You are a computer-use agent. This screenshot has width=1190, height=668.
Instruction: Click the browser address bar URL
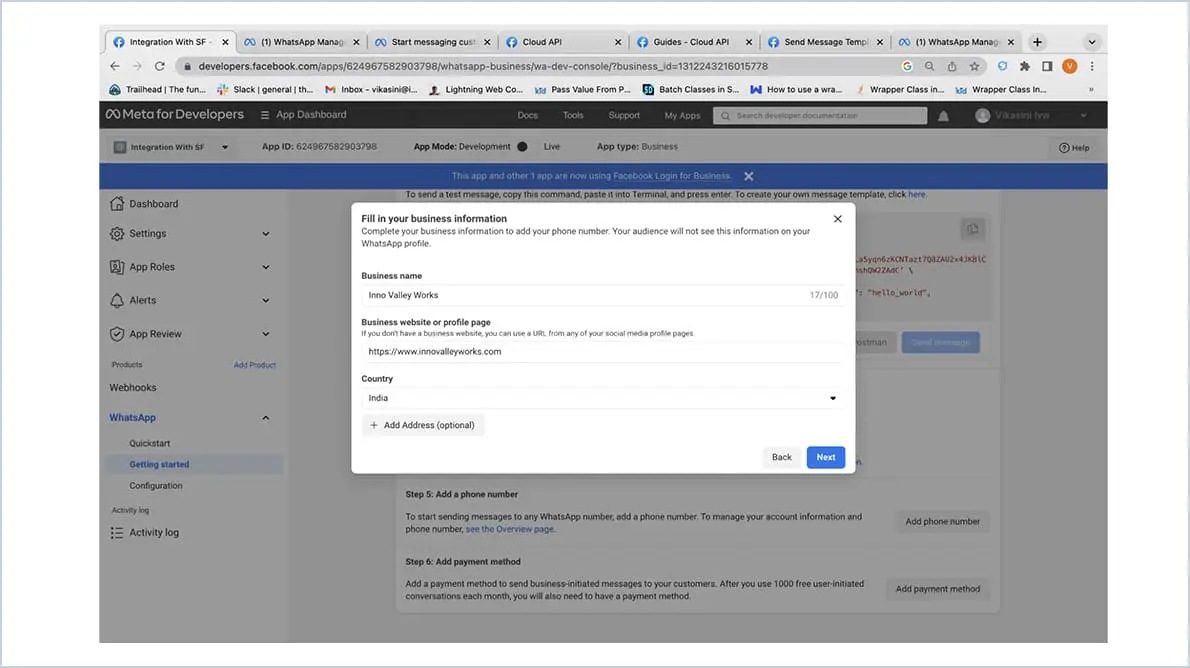coord(483,66)
